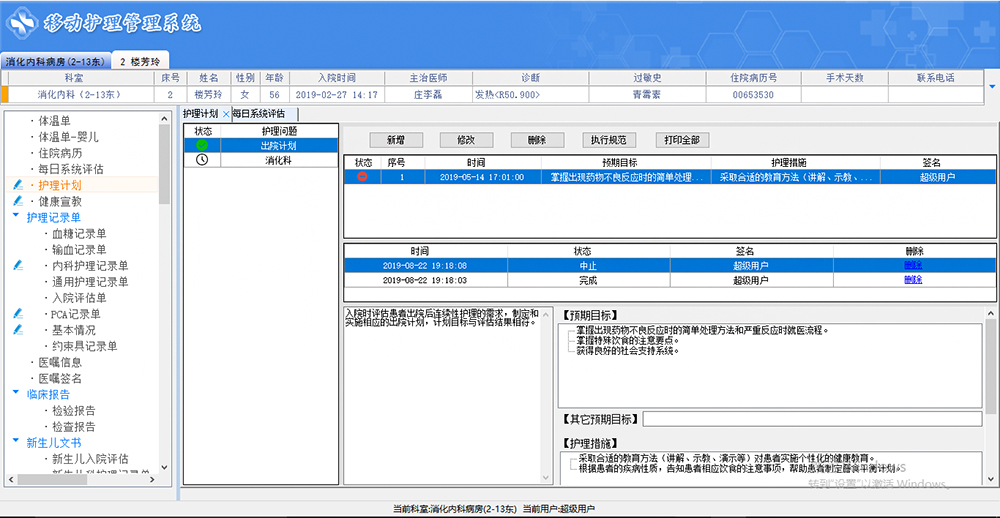The image size is (1000, 518).
Task: Collapse the 新生儿文书 tree section
Action: click(x=16, y=442)
